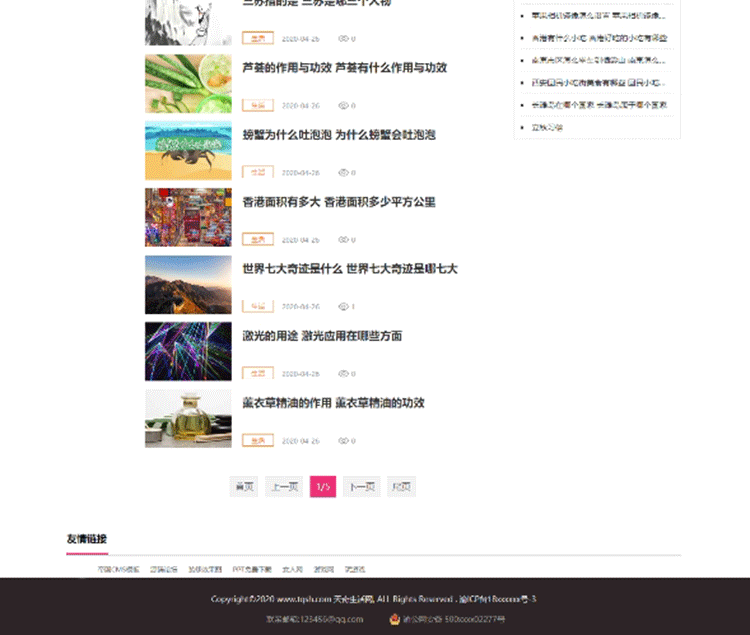
Task: Click the date 2020-04-26 on the aloe article
Action: point(300,106)
